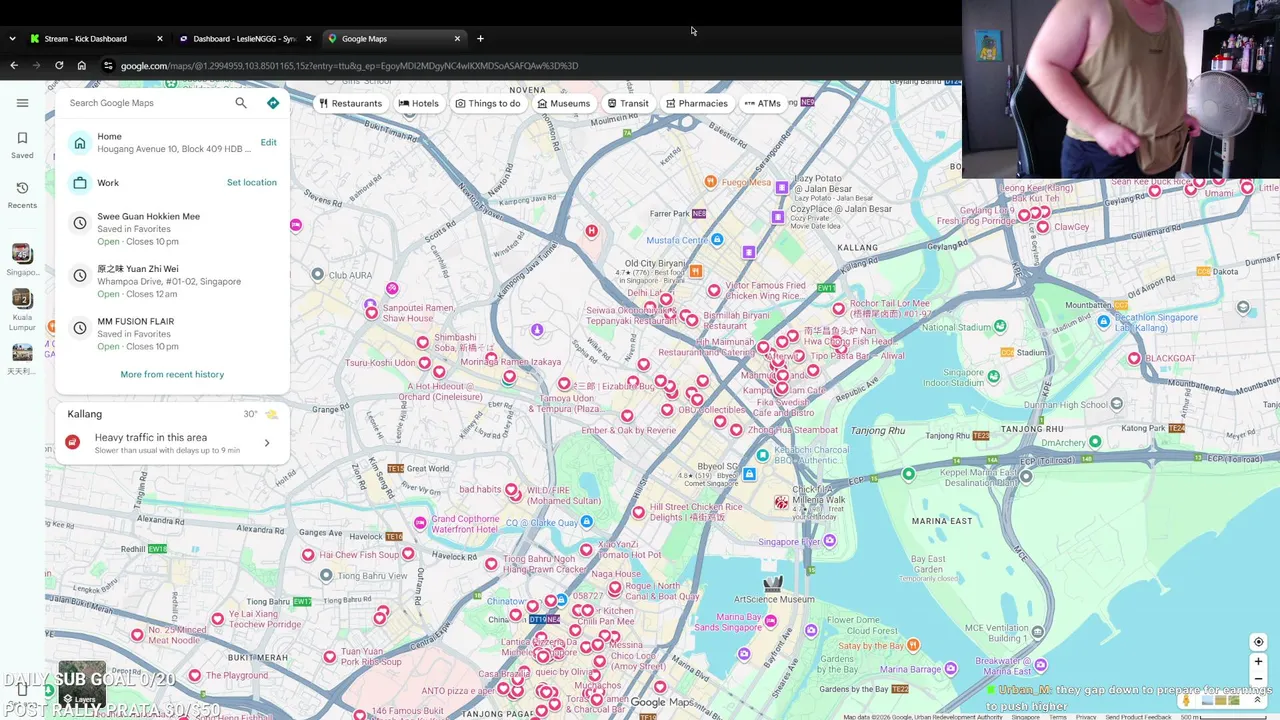Select the ArtScience Museum marker
The width and height of the screenshot is (1280, 720).
(x=772, y=584)
